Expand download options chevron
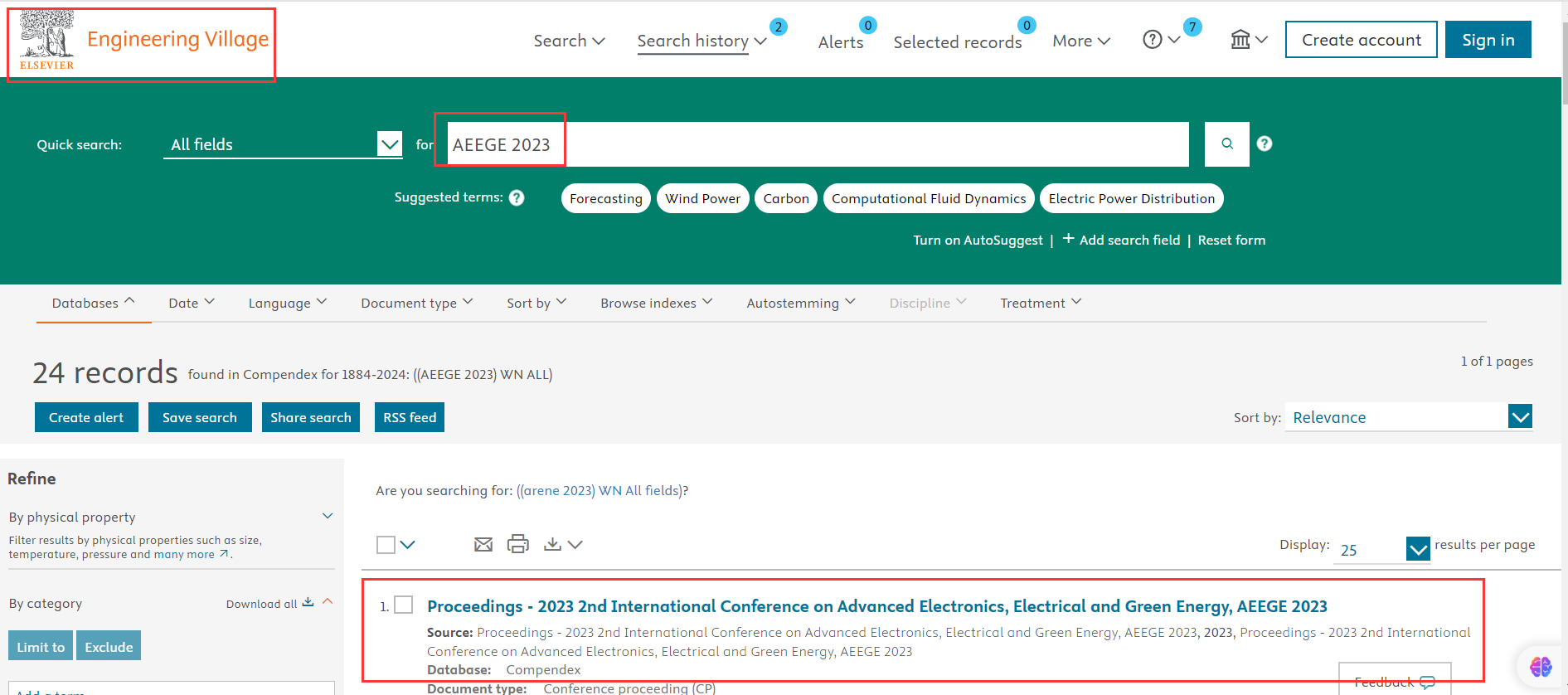Viewport: 1568px width, 695px height. click(x=575, y=545)
